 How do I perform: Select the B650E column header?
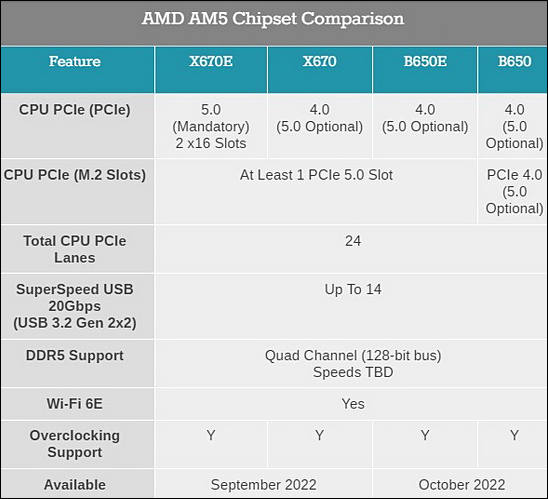click(x=425, y=62)
